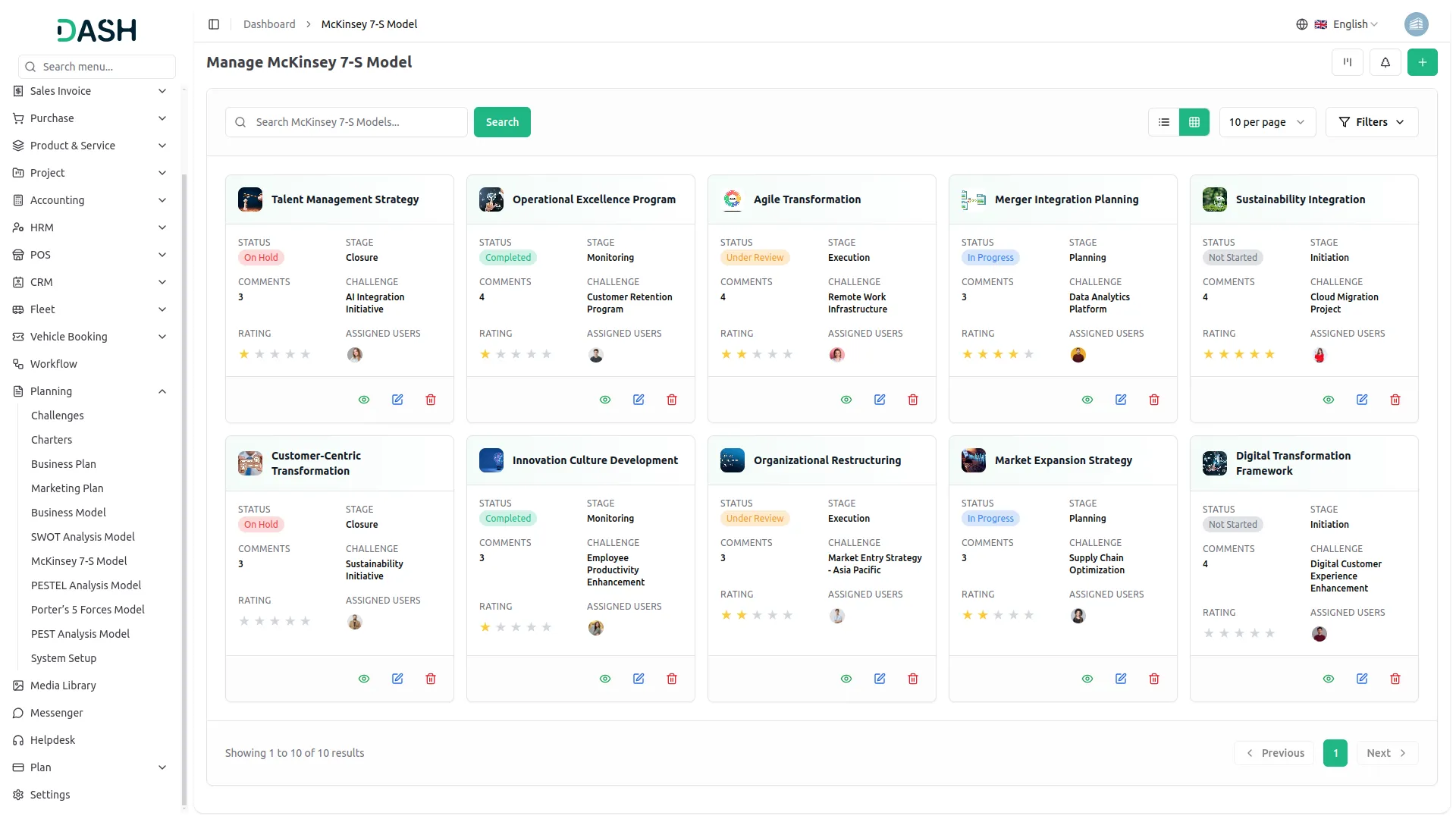View the Organizational Restructuring details
The width and height of the screenshot is (1456, 819).
[846, 679]
